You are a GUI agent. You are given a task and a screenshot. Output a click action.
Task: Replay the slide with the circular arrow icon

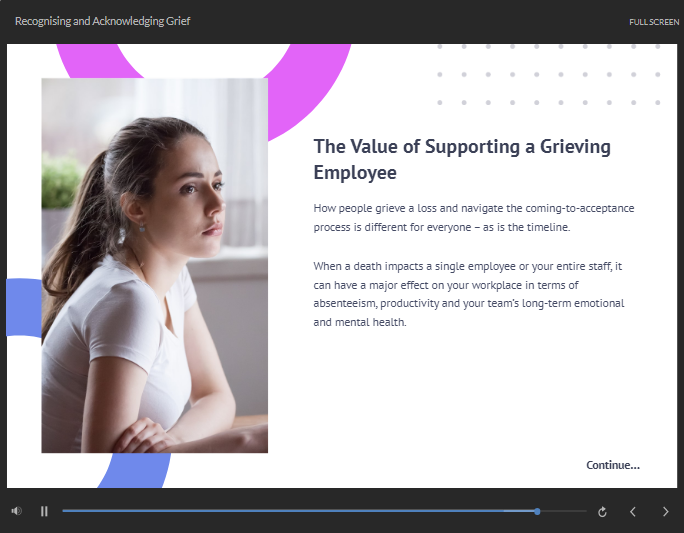pos(602,512)
